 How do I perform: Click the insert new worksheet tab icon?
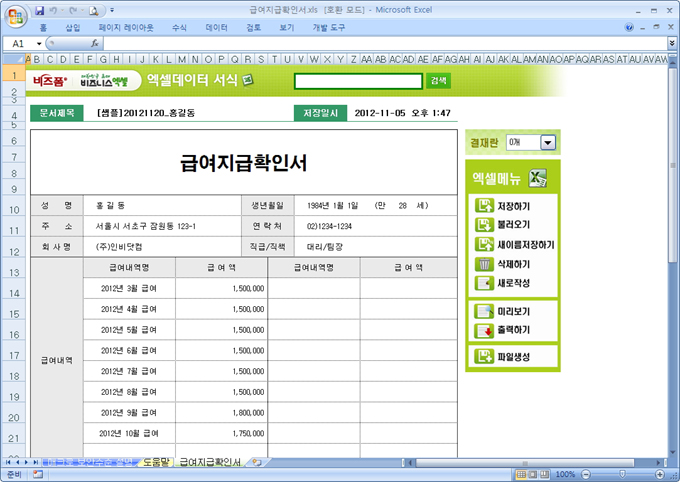(256, 462)
